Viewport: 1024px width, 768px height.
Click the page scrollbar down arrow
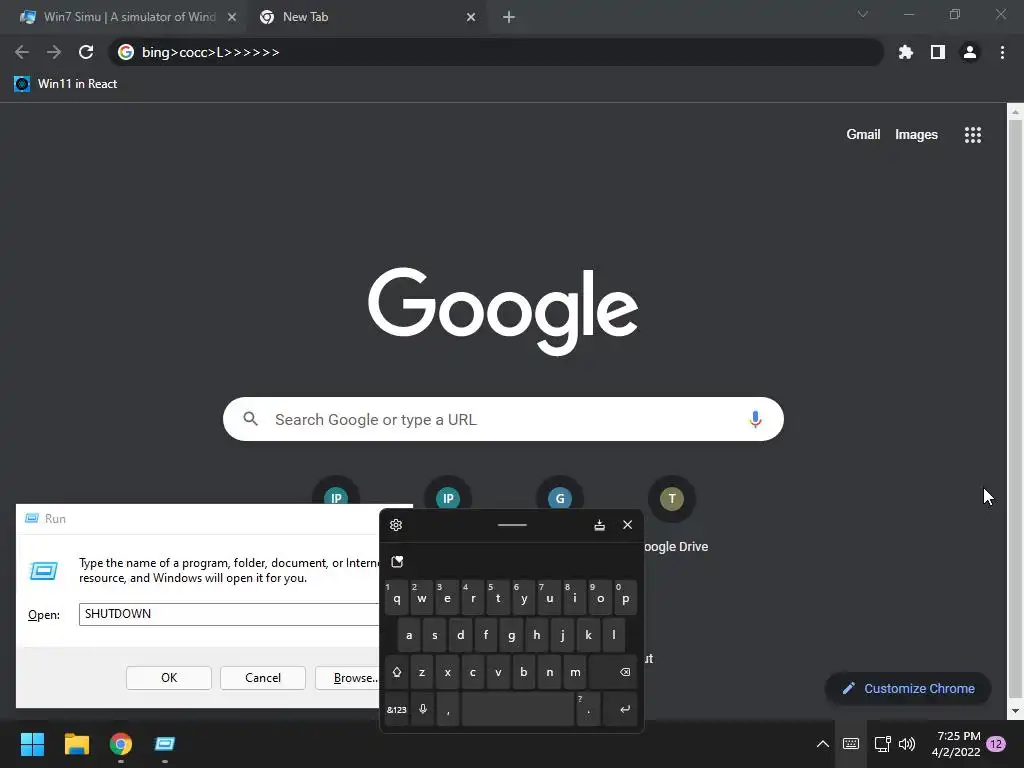point(1015,711)
